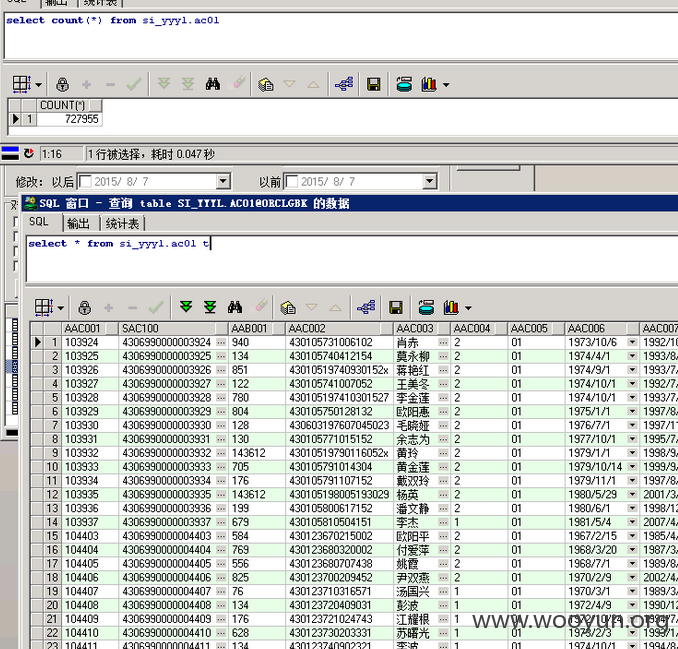
Task: Open the 以后 date dropdown
Action: [223, 181]
